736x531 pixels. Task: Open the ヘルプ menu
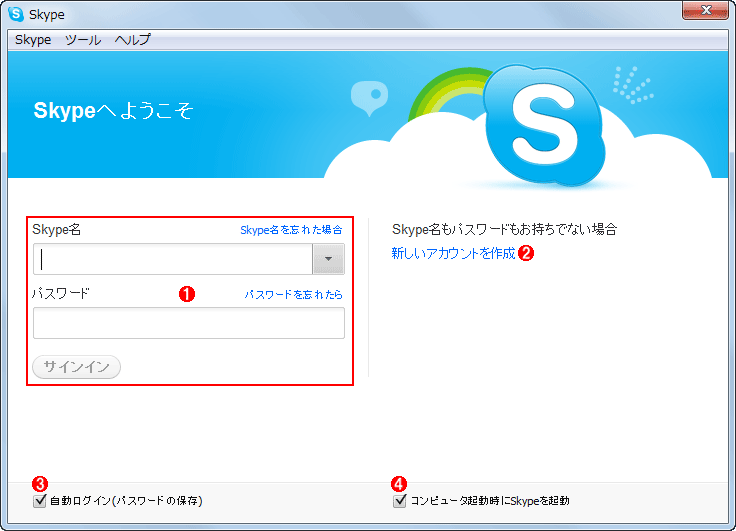pyautogui.click(x=133, y=39)
